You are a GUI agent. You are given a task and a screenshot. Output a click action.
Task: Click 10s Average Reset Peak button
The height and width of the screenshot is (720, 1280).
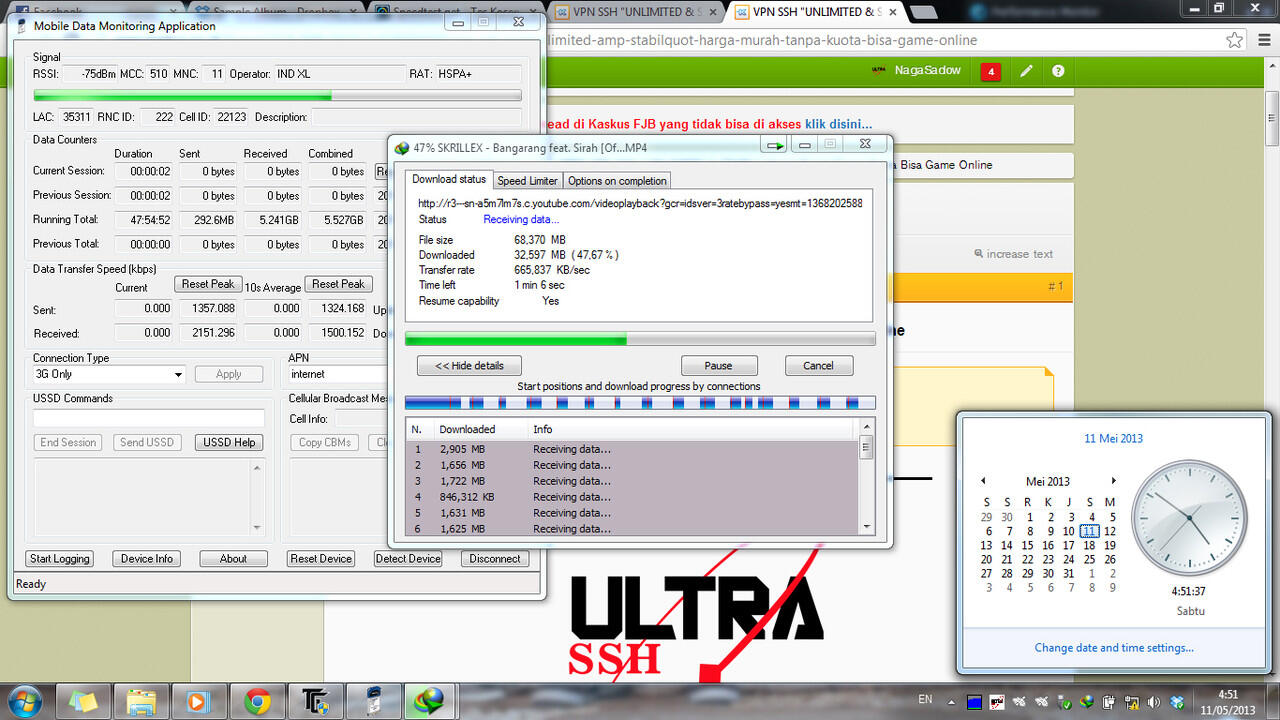338,284
